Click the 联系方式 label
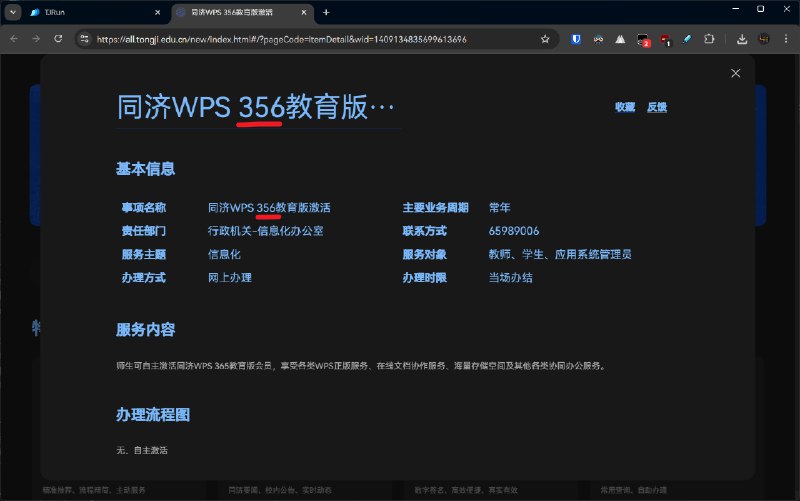Viewport: 800px width, 501px height. click(x=424, y=231)
